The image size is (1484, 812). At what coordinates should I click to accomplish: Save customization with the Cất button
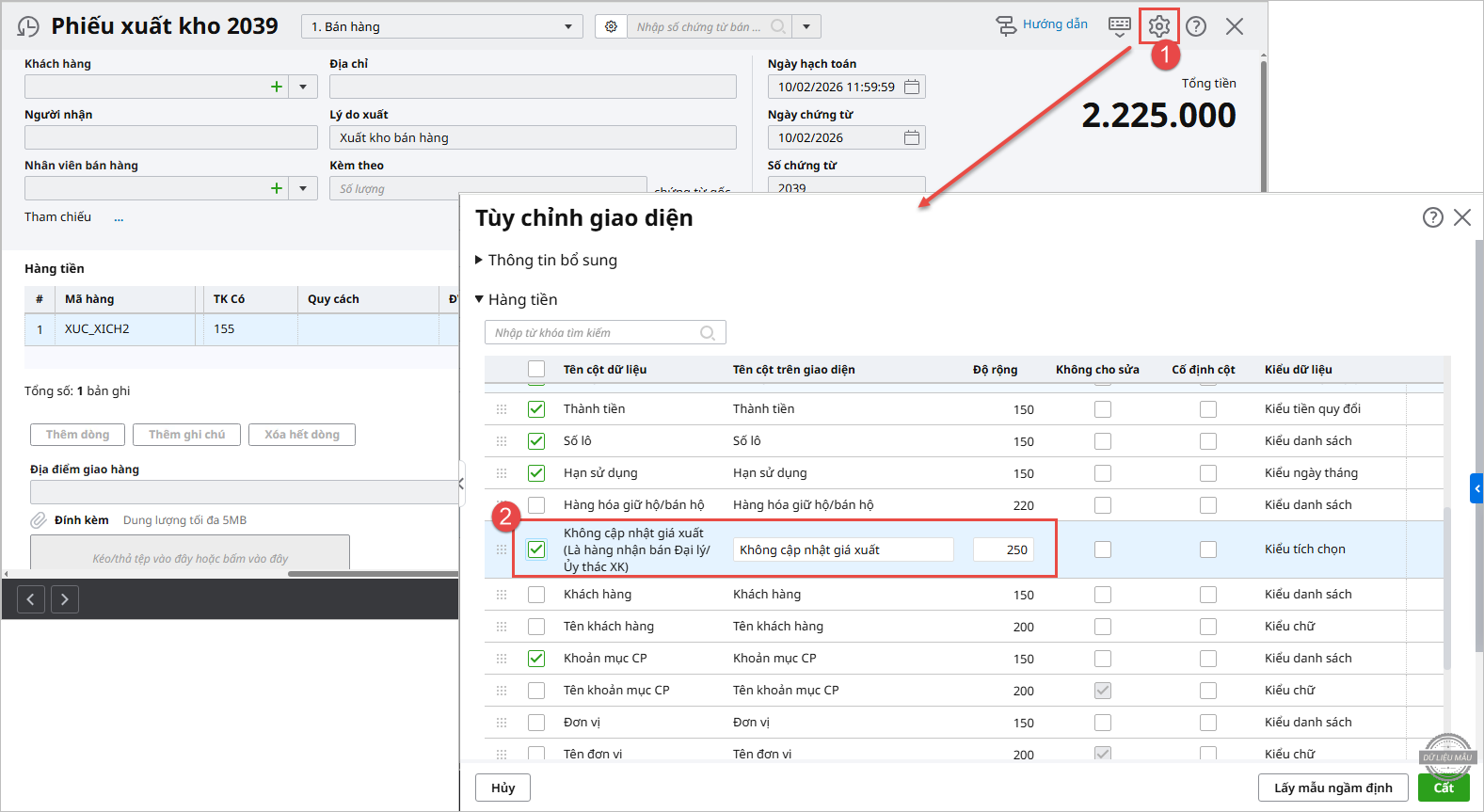click(x=1443, y=788)
